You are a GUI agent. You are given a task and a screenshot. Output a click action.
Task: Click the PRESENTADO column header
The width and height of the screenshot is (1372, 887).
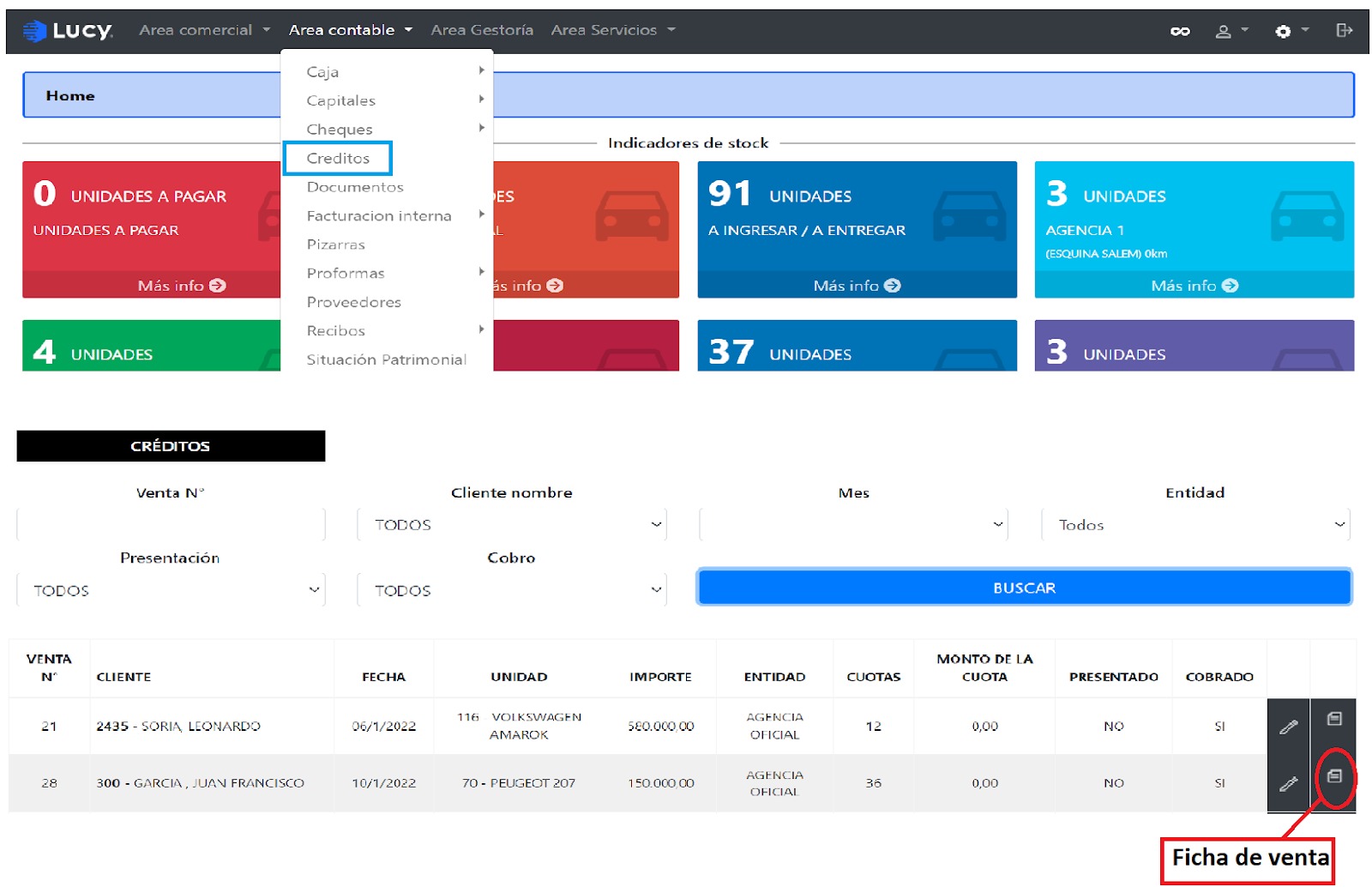click(1113, 677)
